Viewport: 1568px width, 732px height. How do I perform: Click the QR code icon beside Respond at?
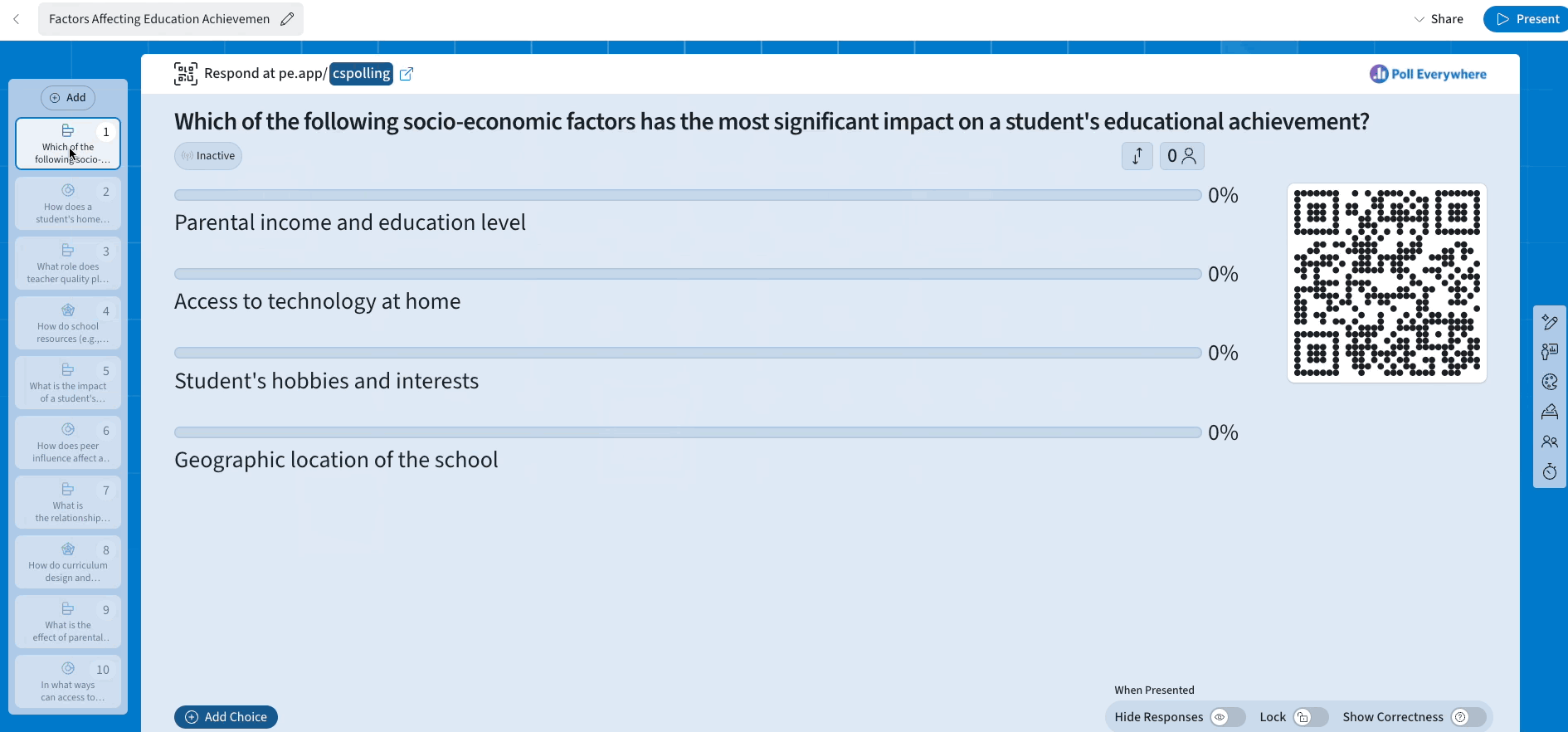pos(185,74)
